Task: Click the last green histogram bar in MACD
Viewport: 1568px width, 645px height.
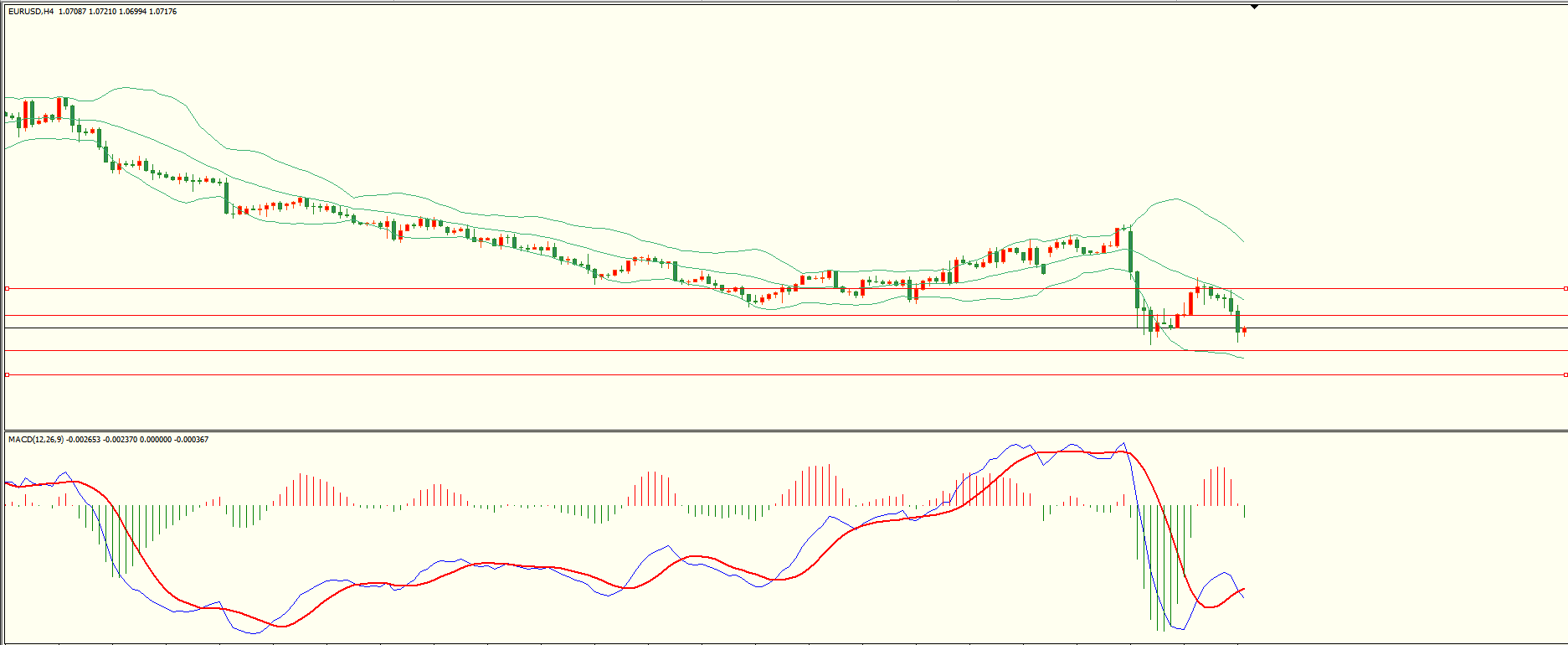Action: [x=1245, y=511]
